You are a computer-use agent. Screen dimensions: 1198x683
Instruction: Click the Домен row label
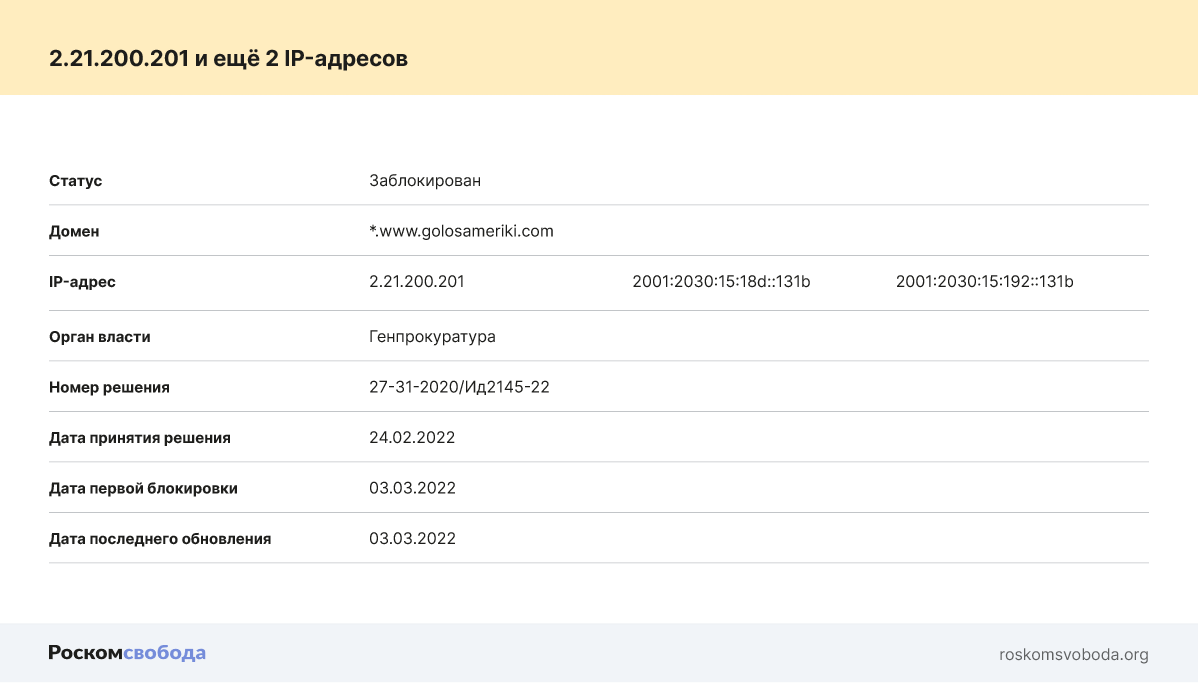(74, 231)
